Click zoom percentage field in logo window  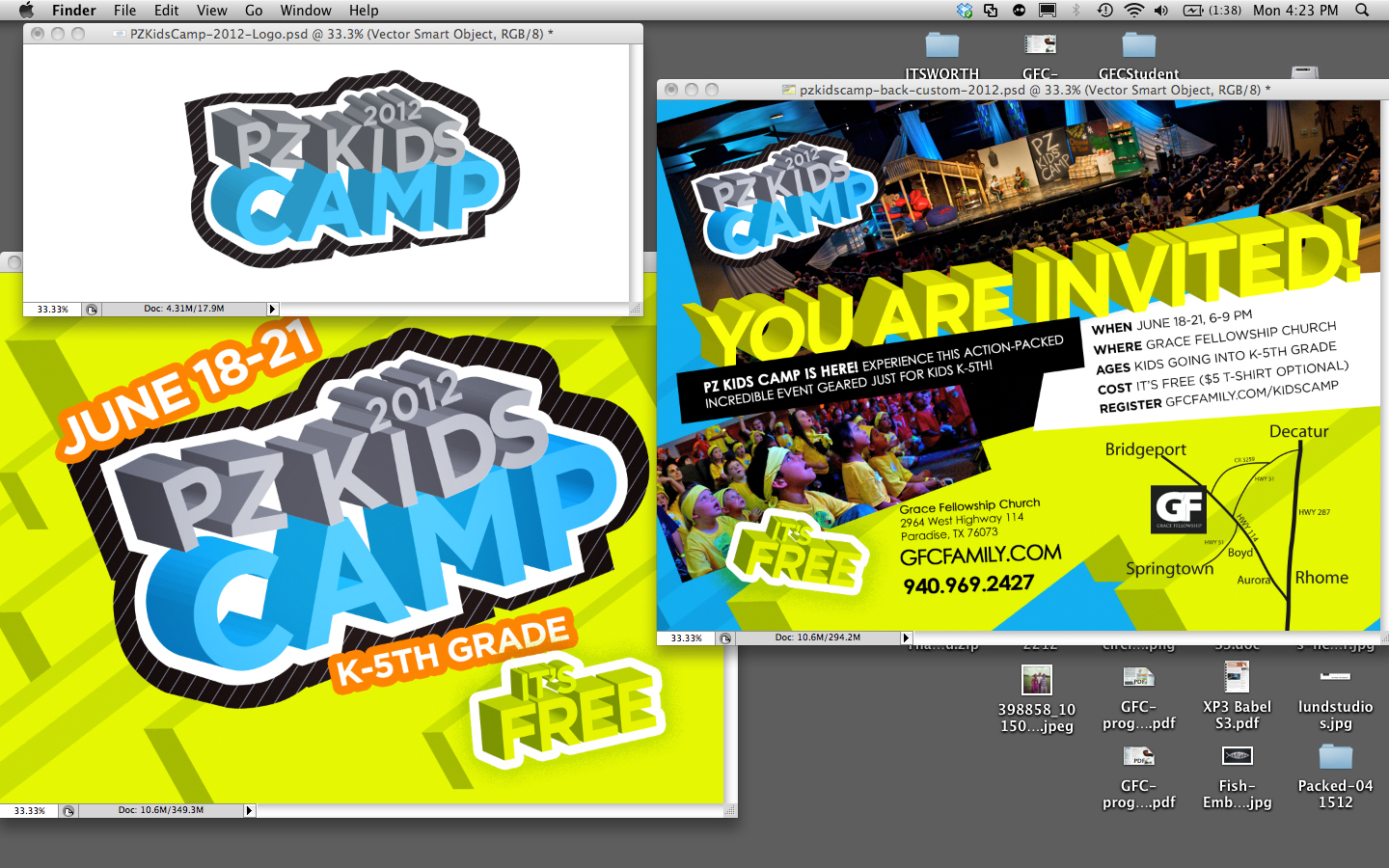pos(52,310)
